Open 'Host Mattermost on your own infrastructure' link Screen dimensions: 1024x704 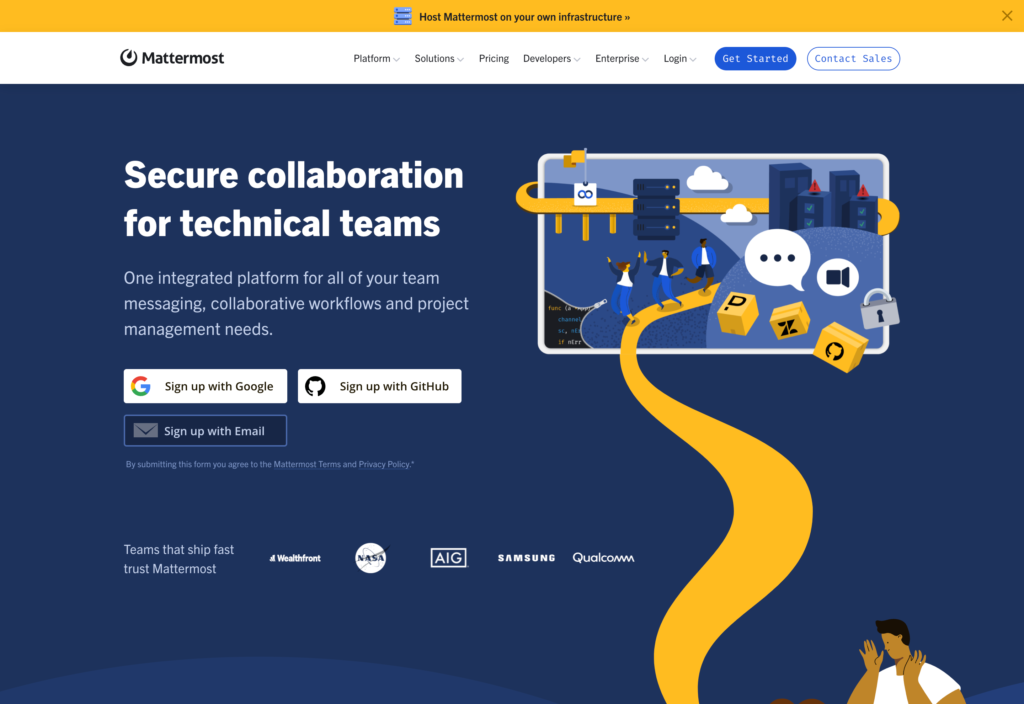tap(524, 17)
